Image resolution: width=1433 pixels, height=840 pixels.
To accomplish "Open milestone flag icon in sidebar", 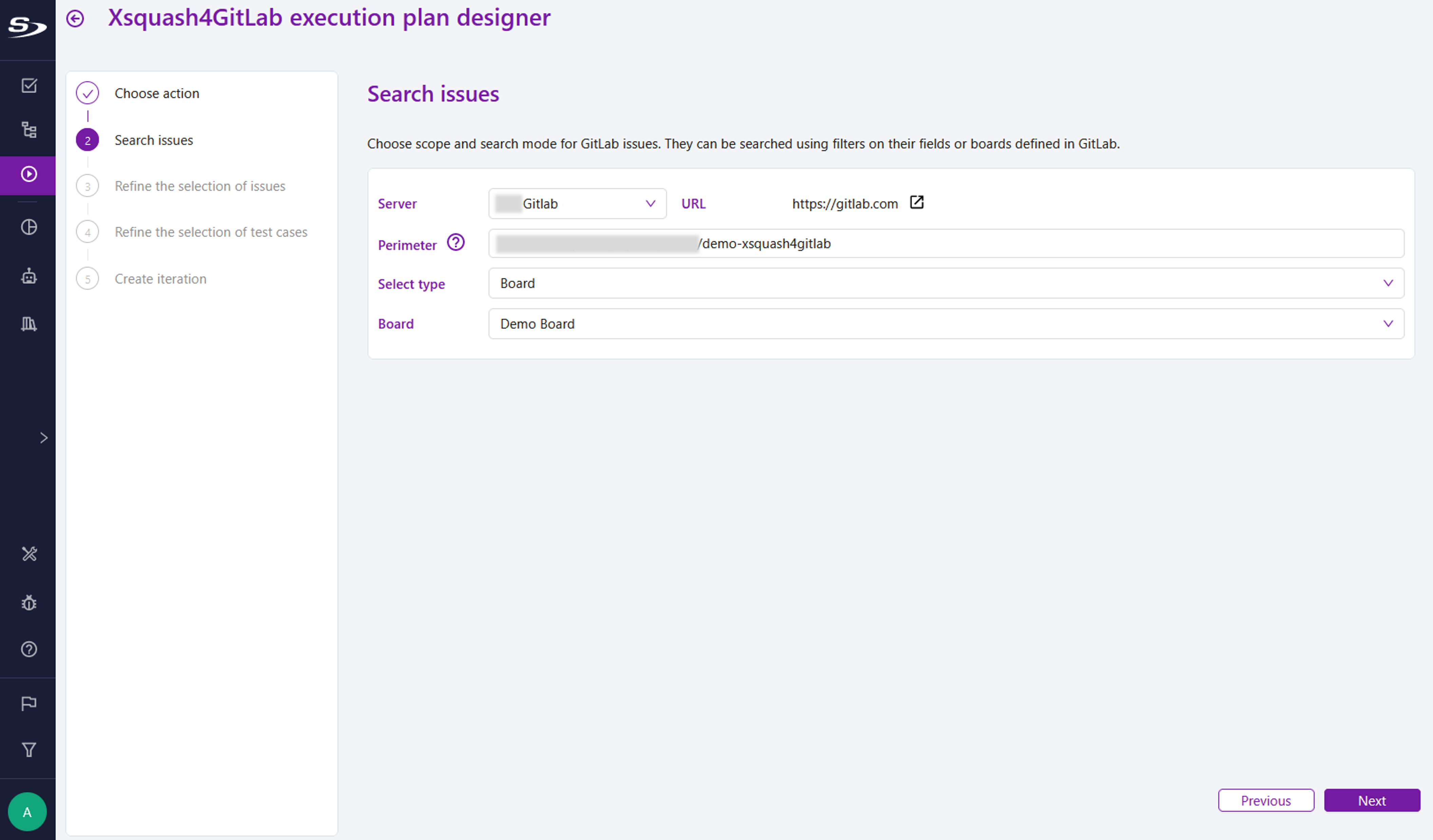I will [x=29, y=704].
